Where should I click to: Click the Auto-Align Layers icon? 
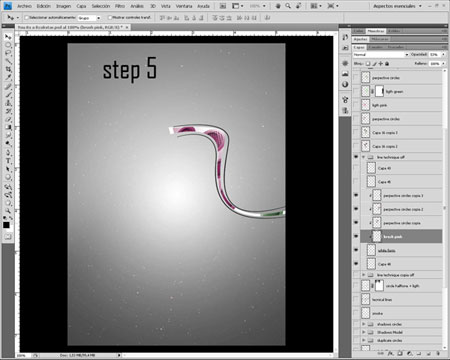pos(267,18)
